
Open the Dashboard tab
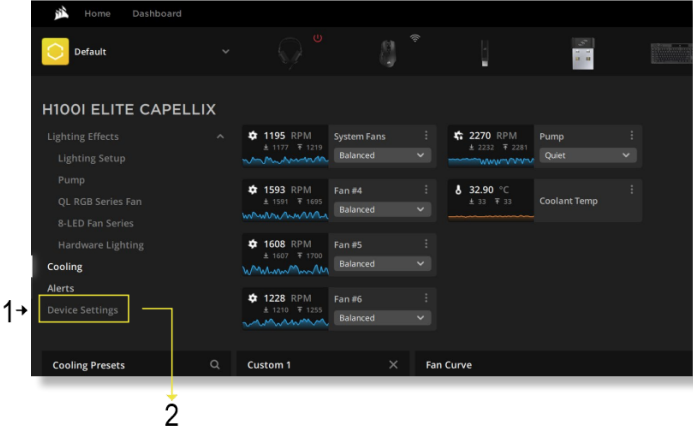(157, 14)
